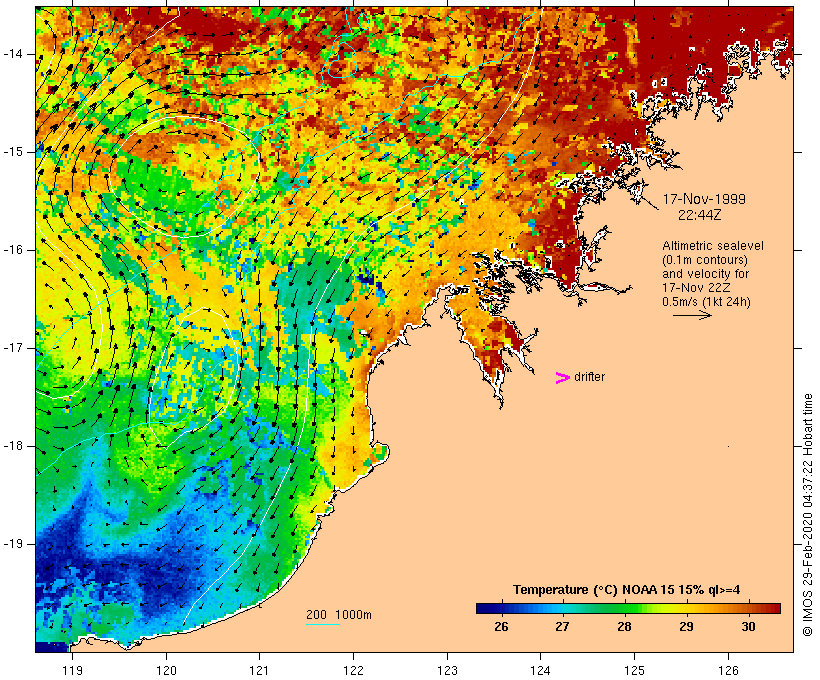Click the latitude axis label -14
820x680 pixels.
pos(12,54)
